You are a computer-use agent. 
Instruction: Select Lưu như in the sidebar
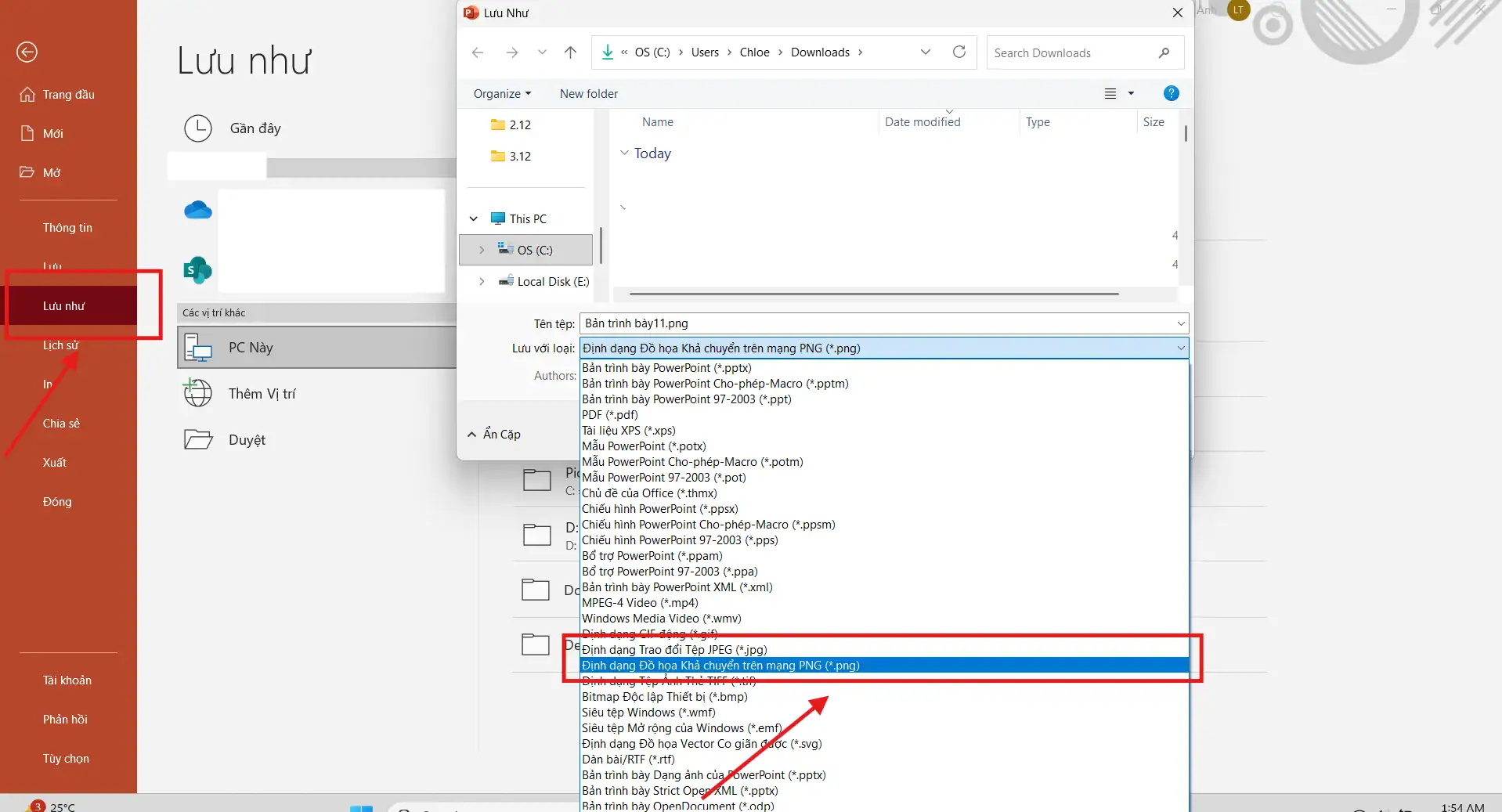68,306
